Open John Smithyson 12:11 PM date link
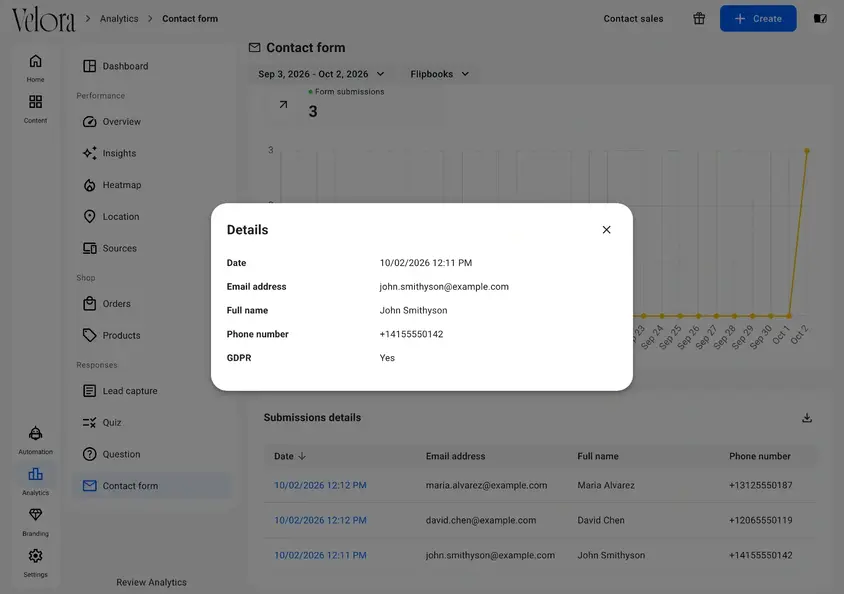844x594 pixels. pyautogui.click(x=320, y=555)
